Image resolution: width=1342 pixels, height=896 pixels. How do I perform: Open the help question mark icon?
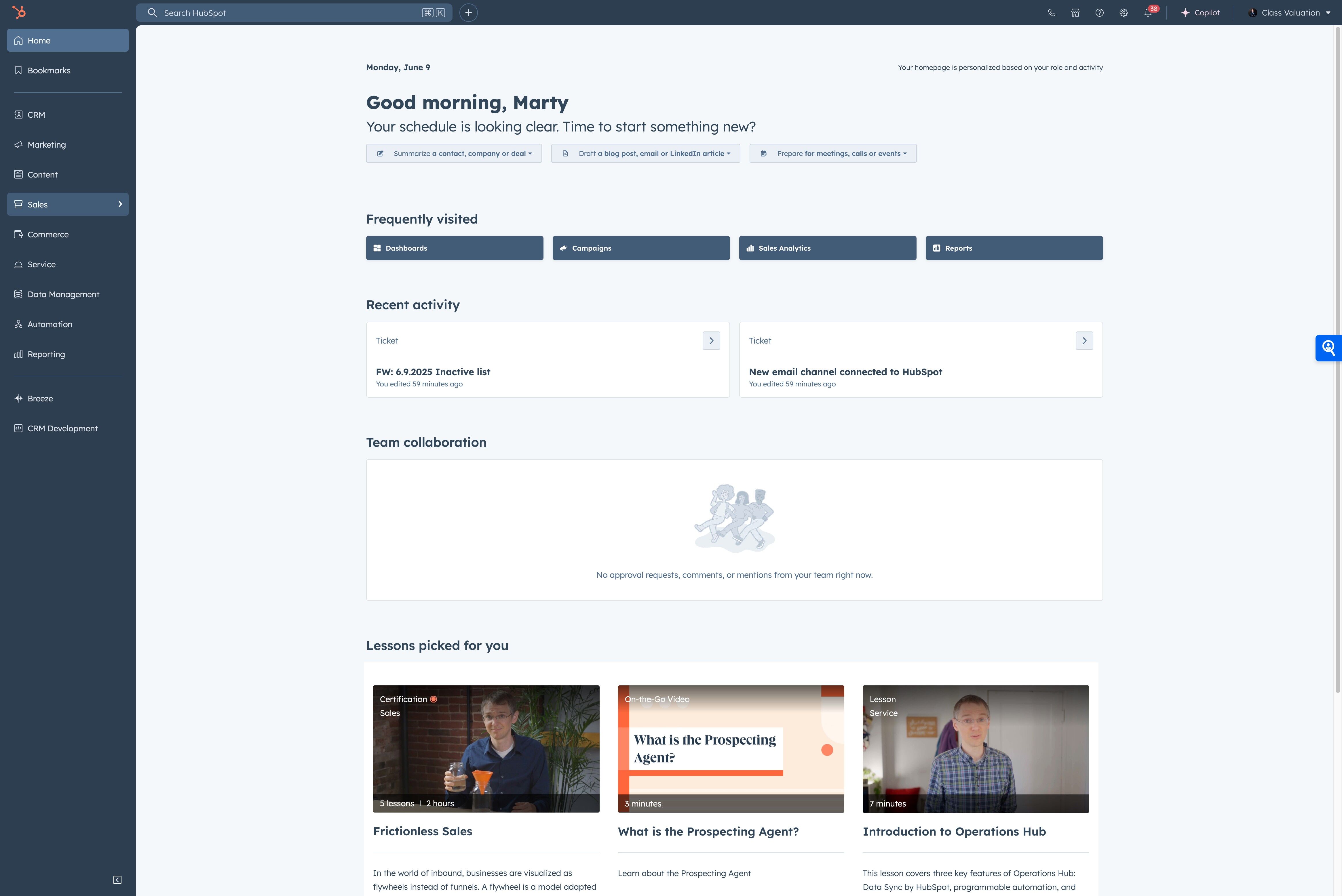[1099, 13]
